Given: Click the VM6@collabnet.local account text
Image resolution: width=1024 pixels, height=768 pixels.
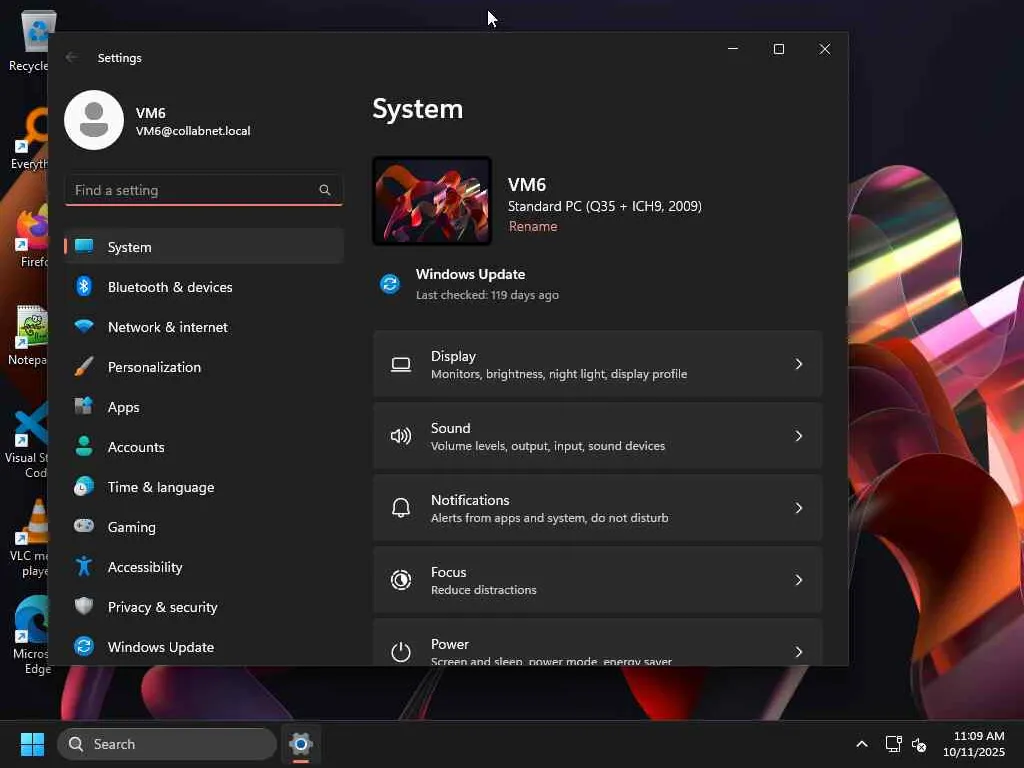Looking at the screenshot, I should tap(193, 131).
